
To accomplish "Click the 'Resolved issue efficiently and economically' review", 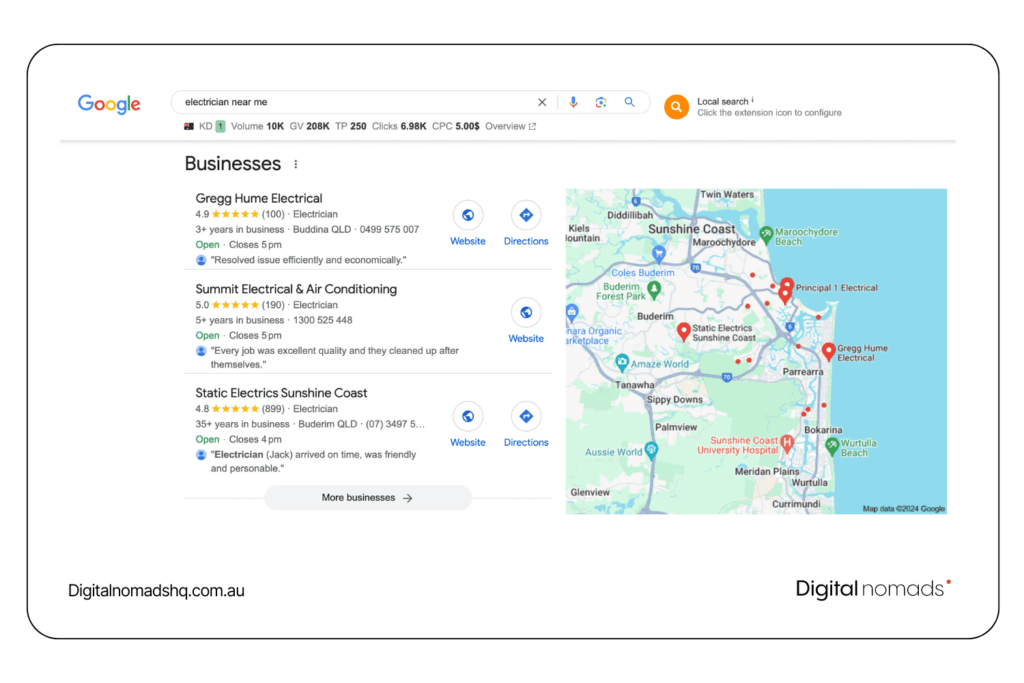I will pyautogui.click(x=308, y=260).
